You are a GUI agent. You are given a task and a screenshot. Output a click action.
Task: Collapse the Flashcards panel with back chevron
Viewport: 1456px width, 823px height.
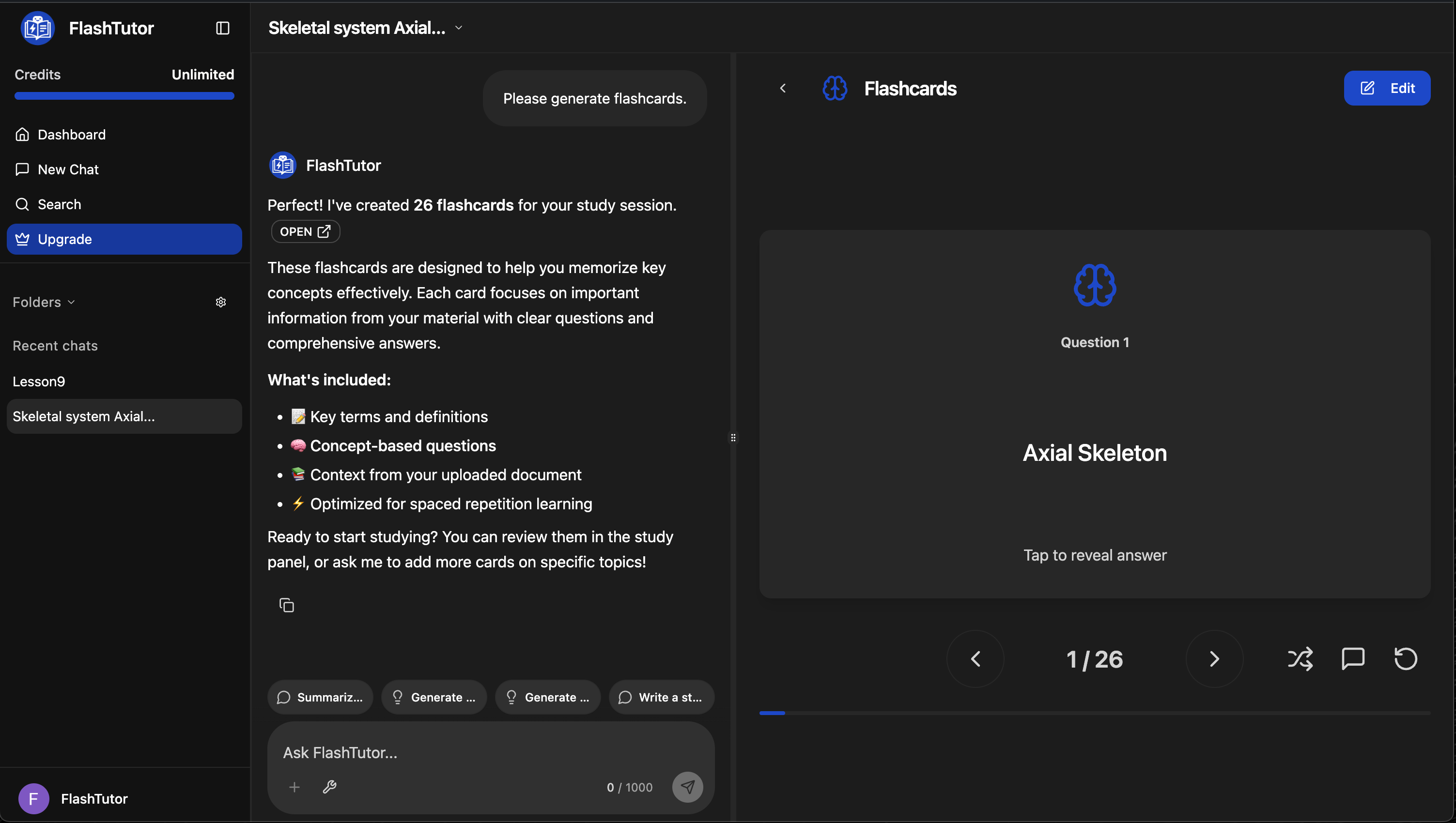783,88
